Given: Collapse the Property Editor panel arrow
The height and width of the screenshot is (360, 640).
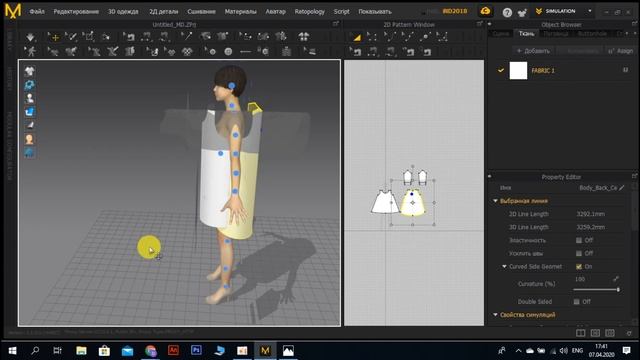Looking at the screenshot, I should pyautogui.click(x=489, y=176).
